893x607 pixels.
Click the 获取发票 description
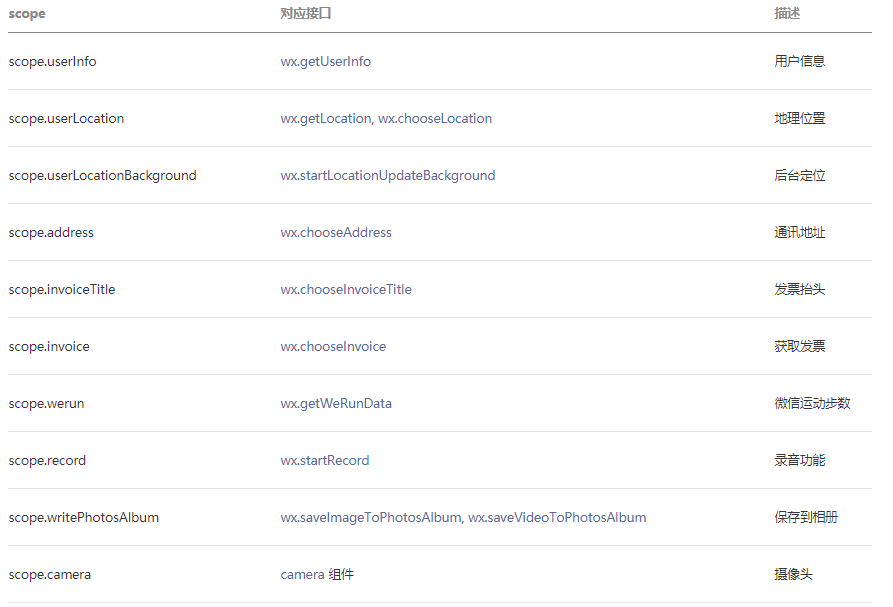tap(800, 346)
